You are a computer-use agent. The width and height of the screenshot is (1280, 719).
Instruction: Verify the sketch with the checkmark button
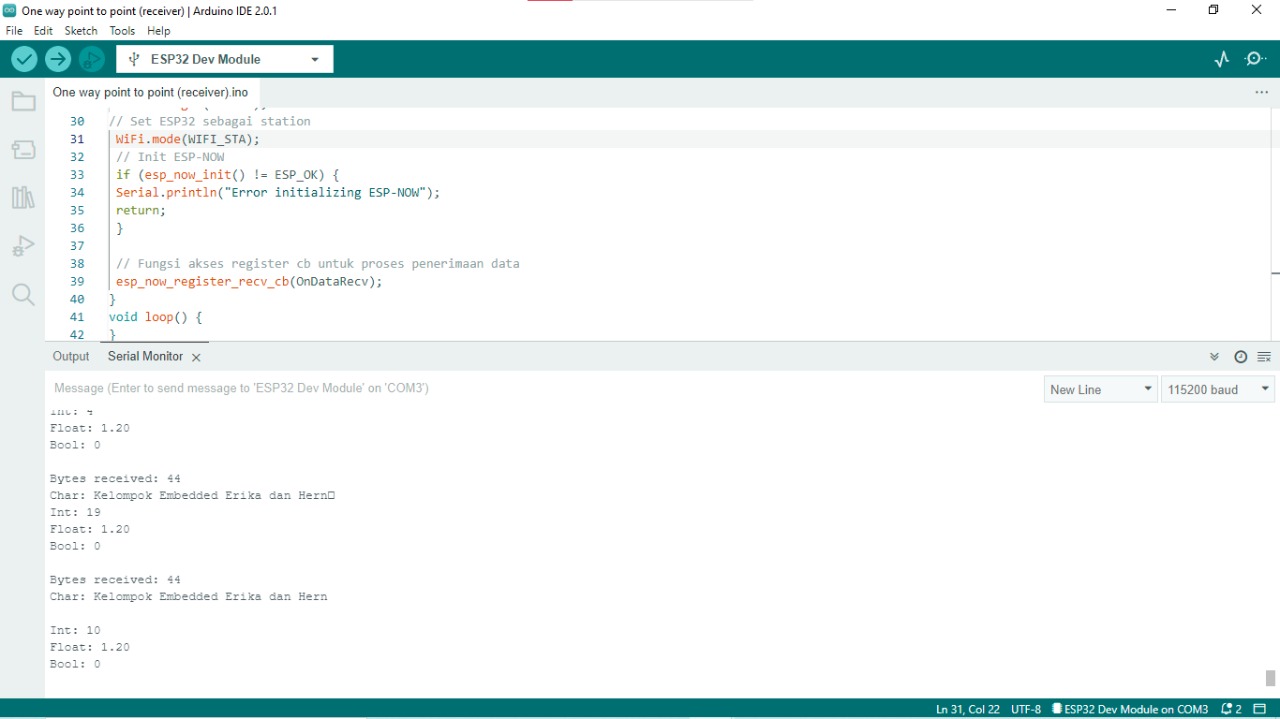[23, 58]
